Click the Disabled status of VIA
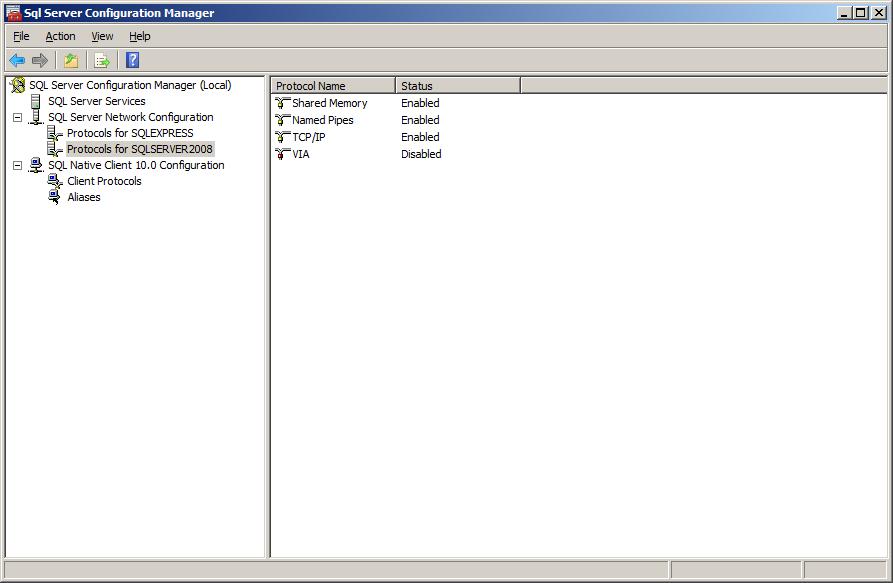Screen dimensions: 893x583 coord(421,154)
